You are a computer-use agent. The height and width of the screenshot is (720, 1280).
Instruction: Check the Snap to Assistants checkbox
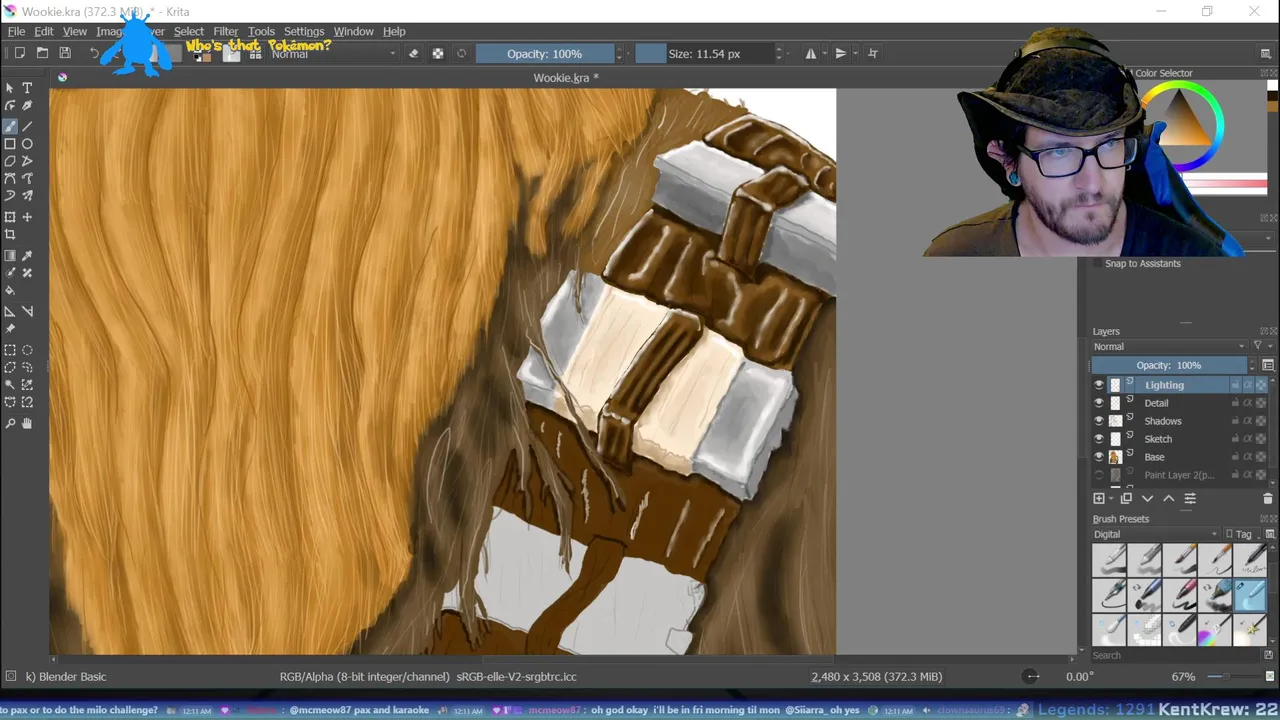coord(1098,264)
